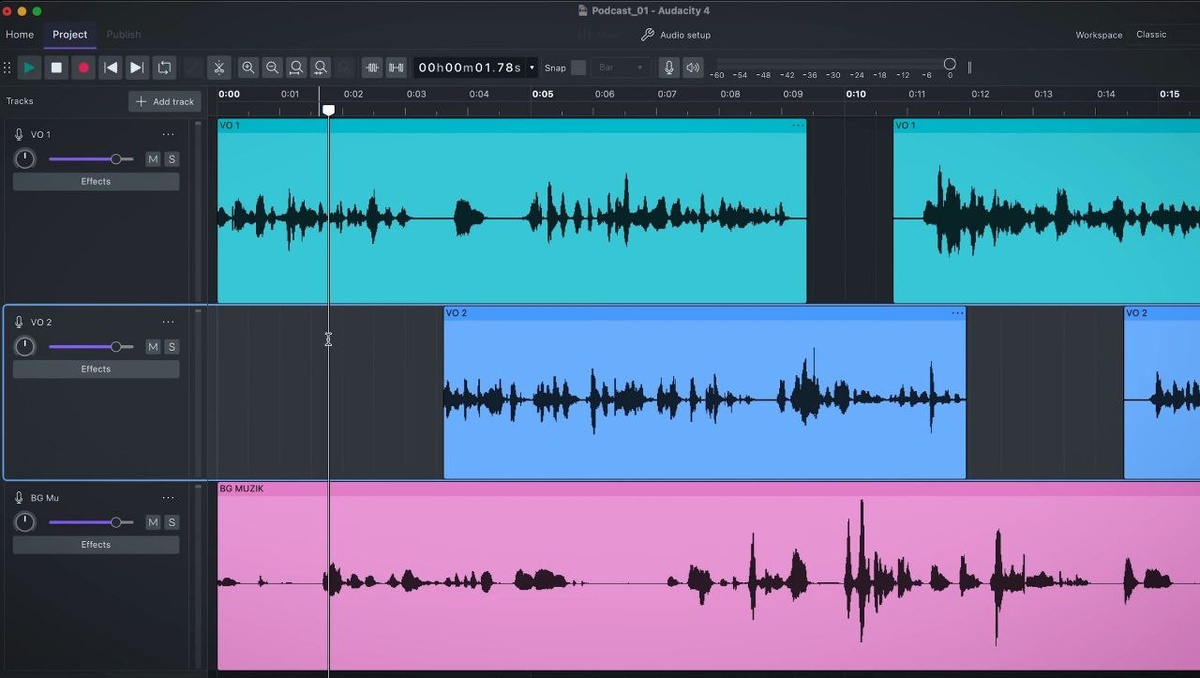This screenshot has width=1200, height=678.
Task: Click the microphone record meter icon
Action: click(669, 68)
